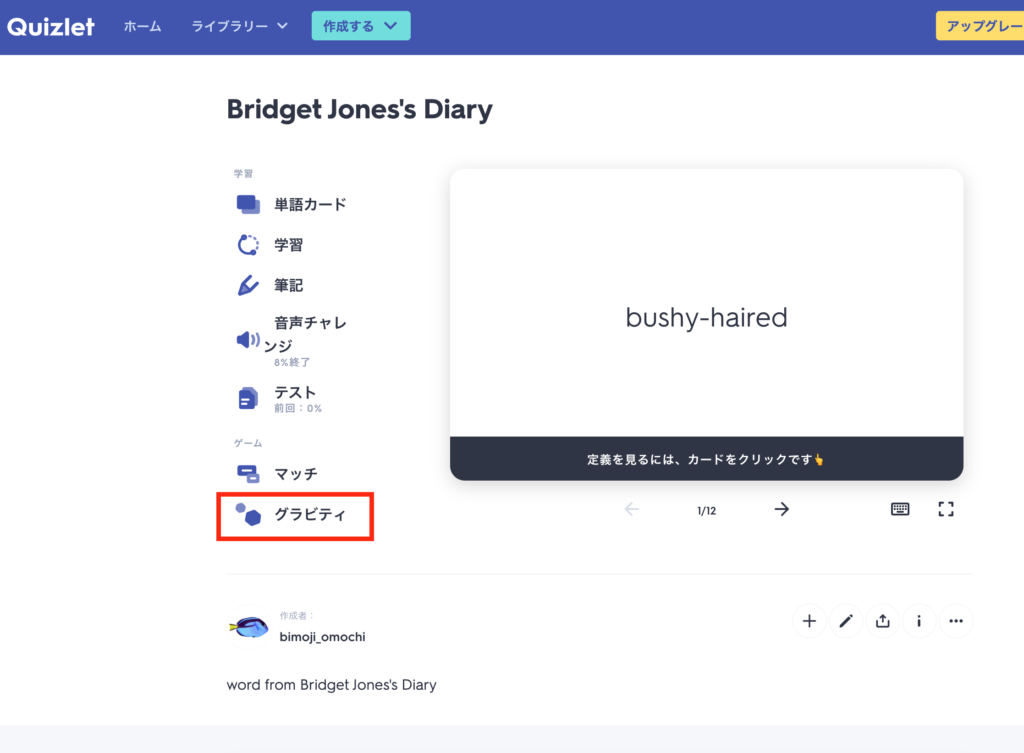Show keyboard shortcuts icon

tap(900, 509)
